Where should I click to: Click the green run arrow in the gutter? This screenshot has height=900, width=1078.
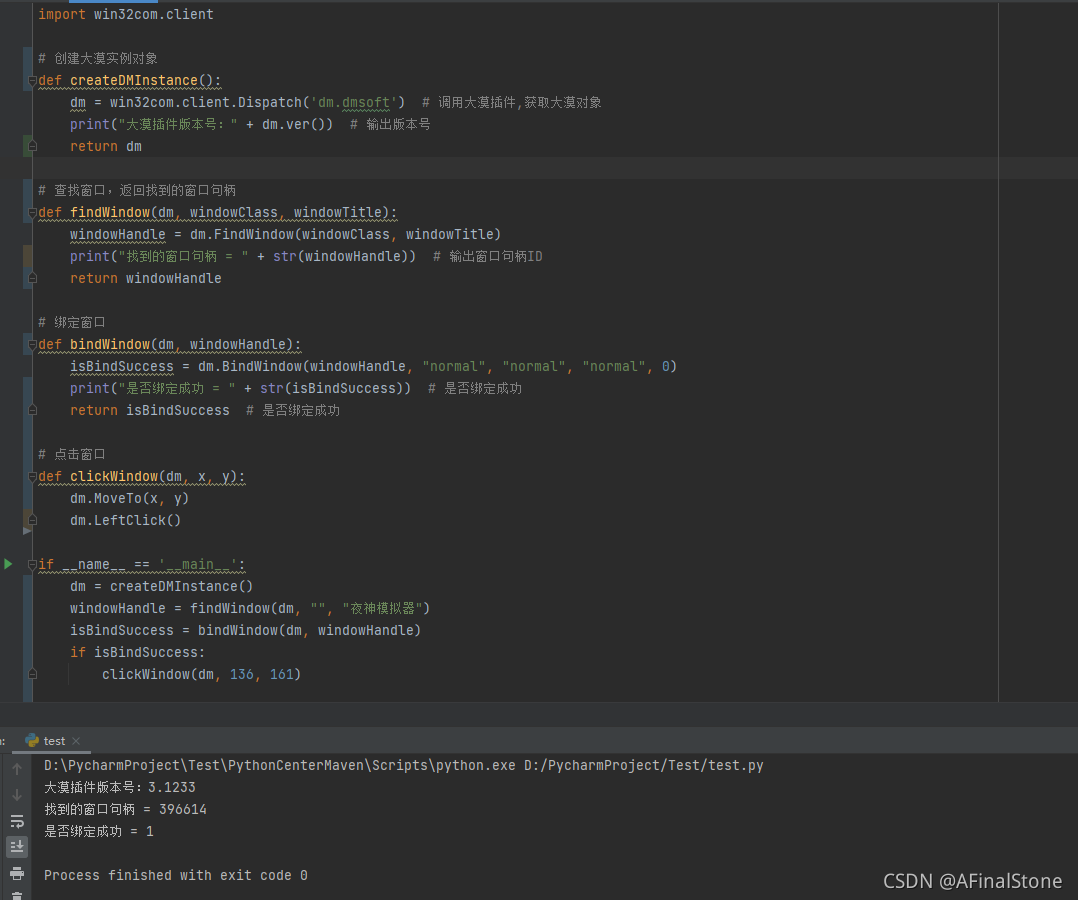click(8, 564)
